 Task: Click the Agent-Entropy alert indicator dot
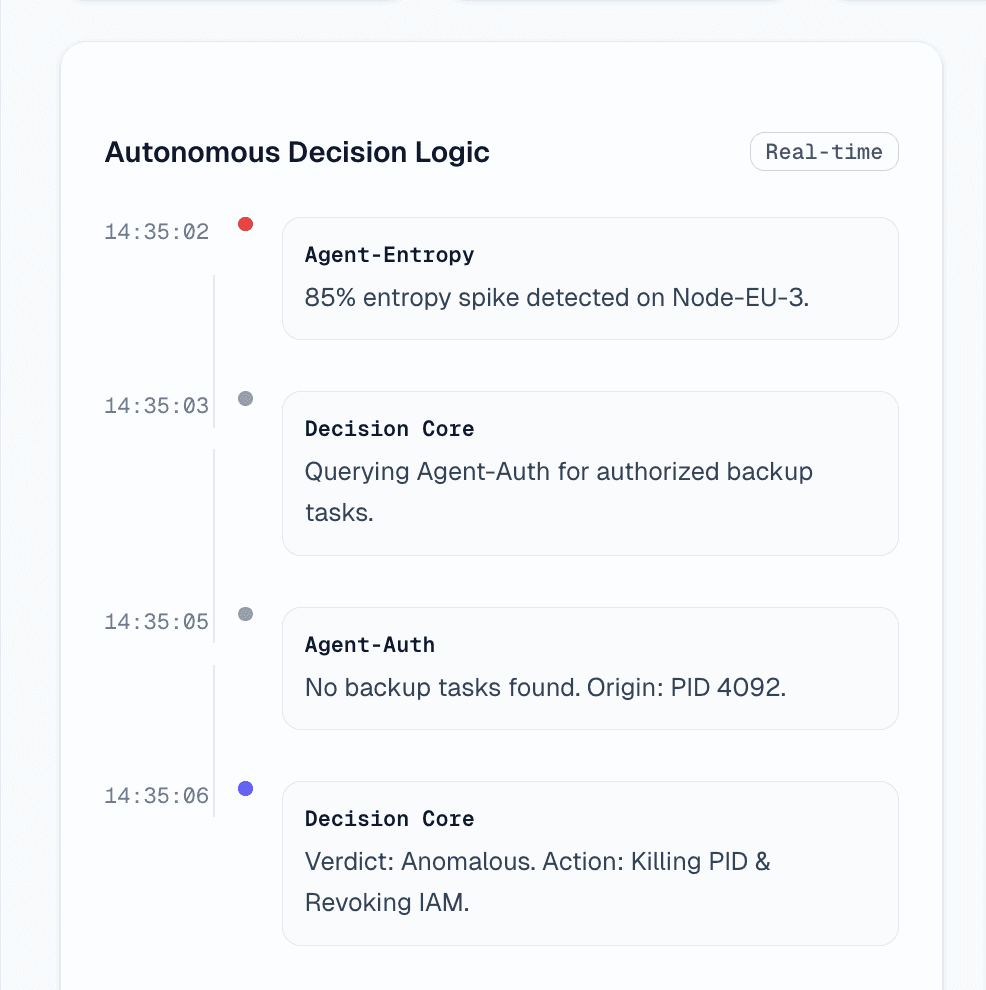coord(245,224)
